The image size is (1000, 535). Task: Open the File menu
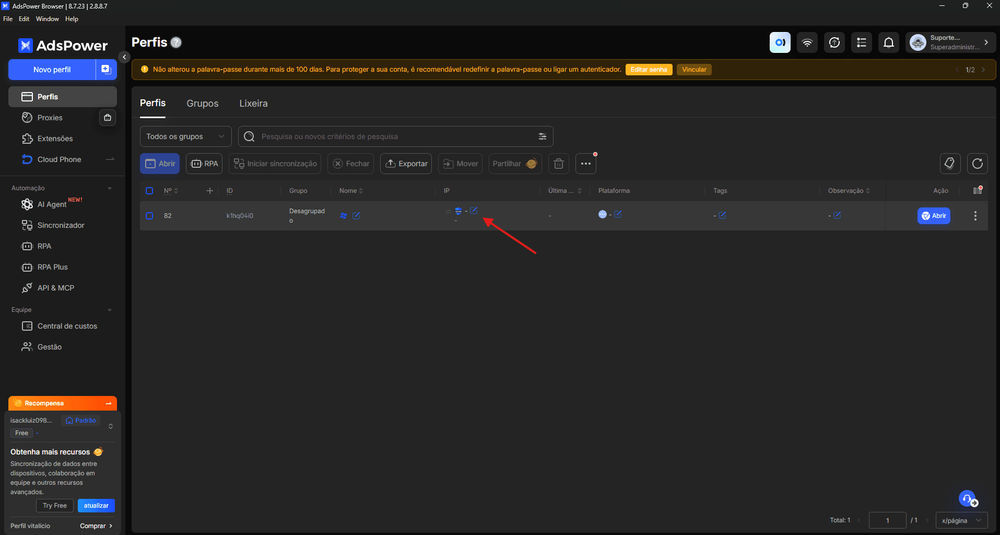(8, 19)
